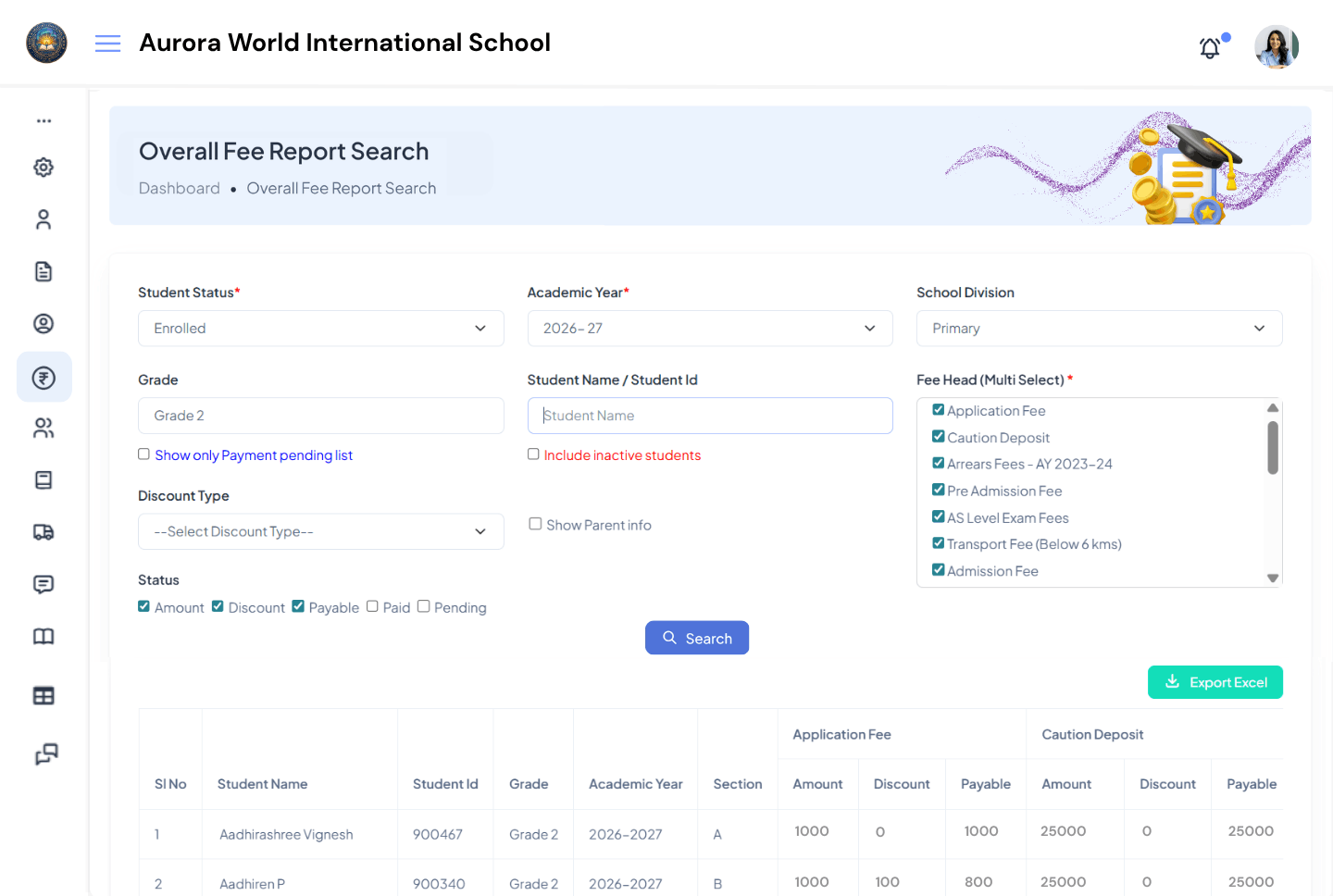Select the staff group icon in the sidebar
Screen dimensions: 1333x896
(43, 428)
